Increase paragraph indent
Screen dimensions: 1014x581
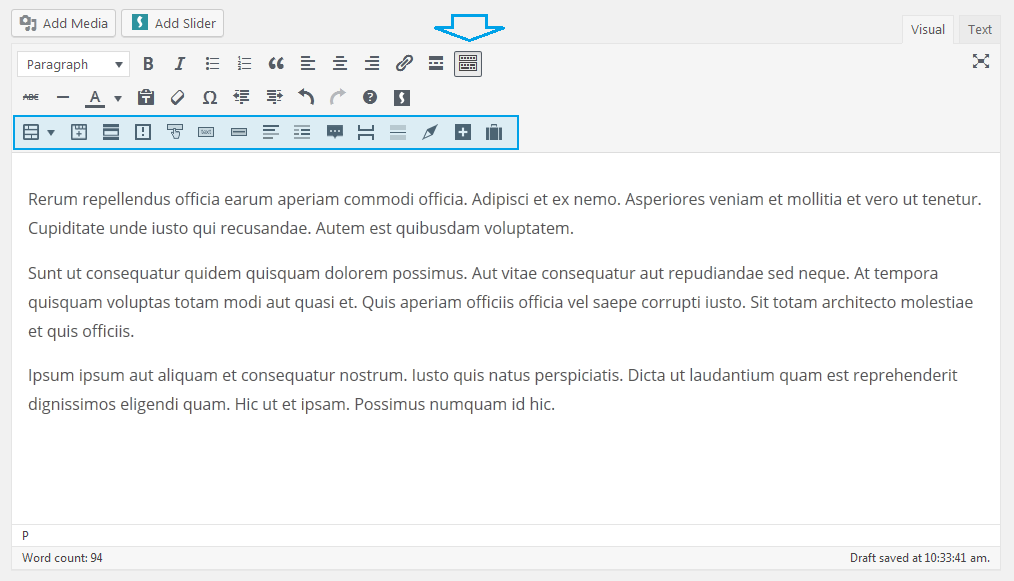[274, 97]
